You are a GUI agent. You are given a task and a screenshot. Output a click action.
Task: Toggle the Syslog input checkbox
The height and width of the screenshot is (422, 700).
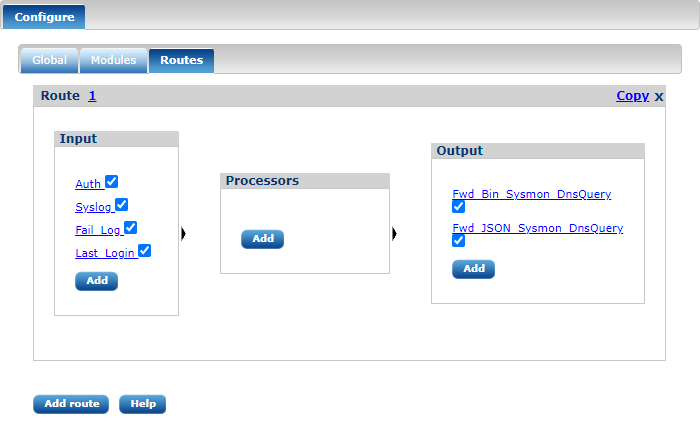point(122,205)
